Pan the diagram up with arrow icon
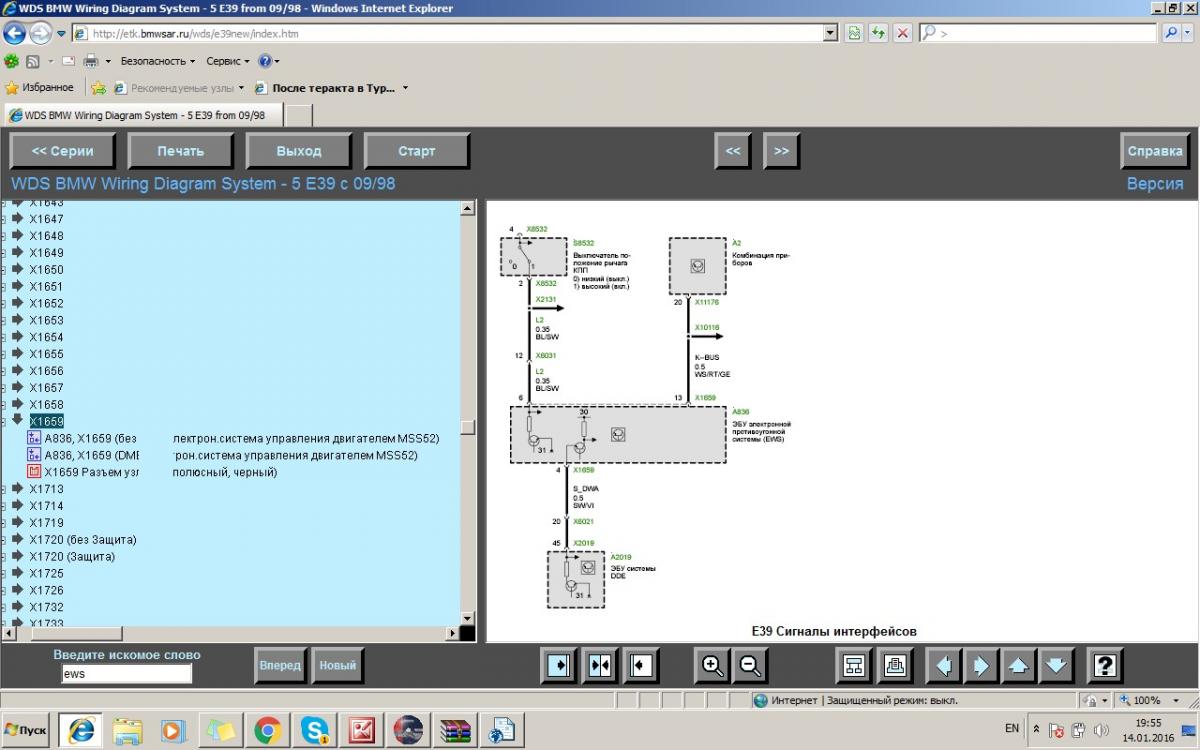The width and height of the screenshot is (1200, 750). 1018,665
